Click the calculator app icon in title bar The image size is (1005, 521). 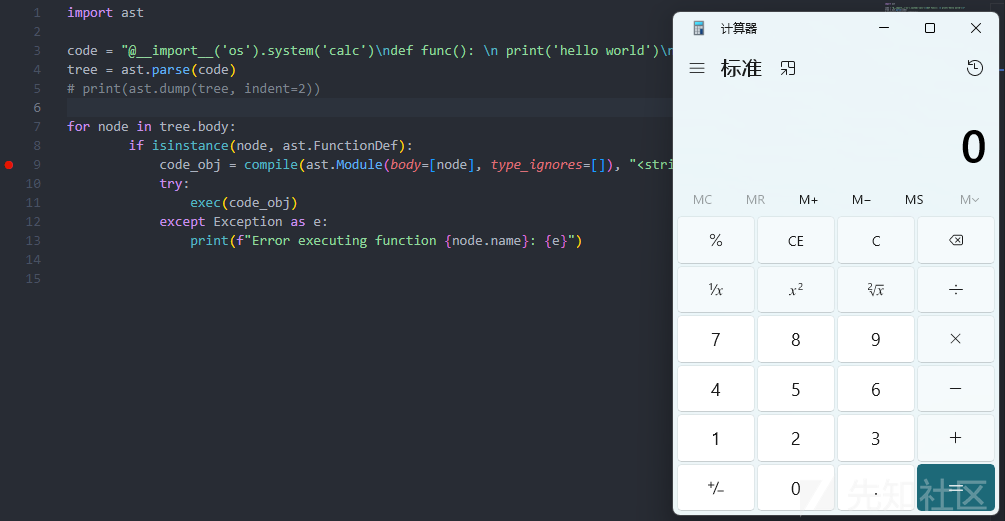coord(699,28)
